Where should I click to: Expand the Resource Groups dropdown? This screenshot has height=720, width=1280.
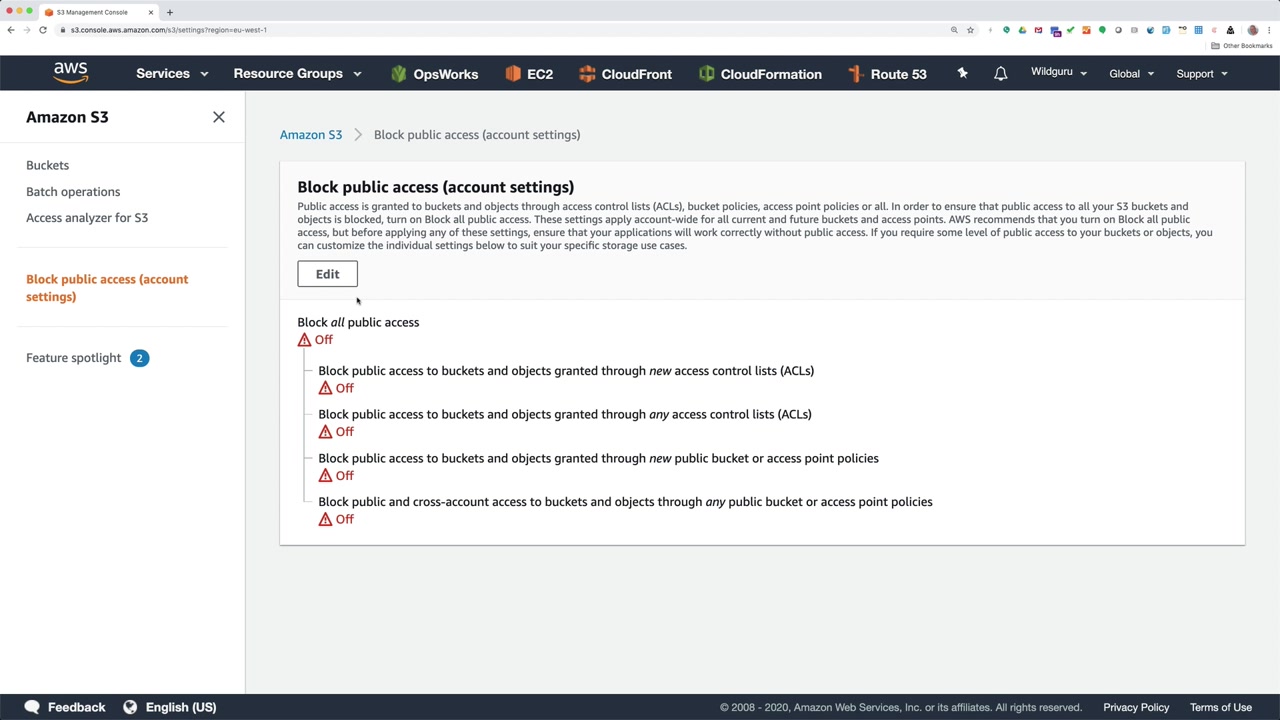click(x=297, y=74)
